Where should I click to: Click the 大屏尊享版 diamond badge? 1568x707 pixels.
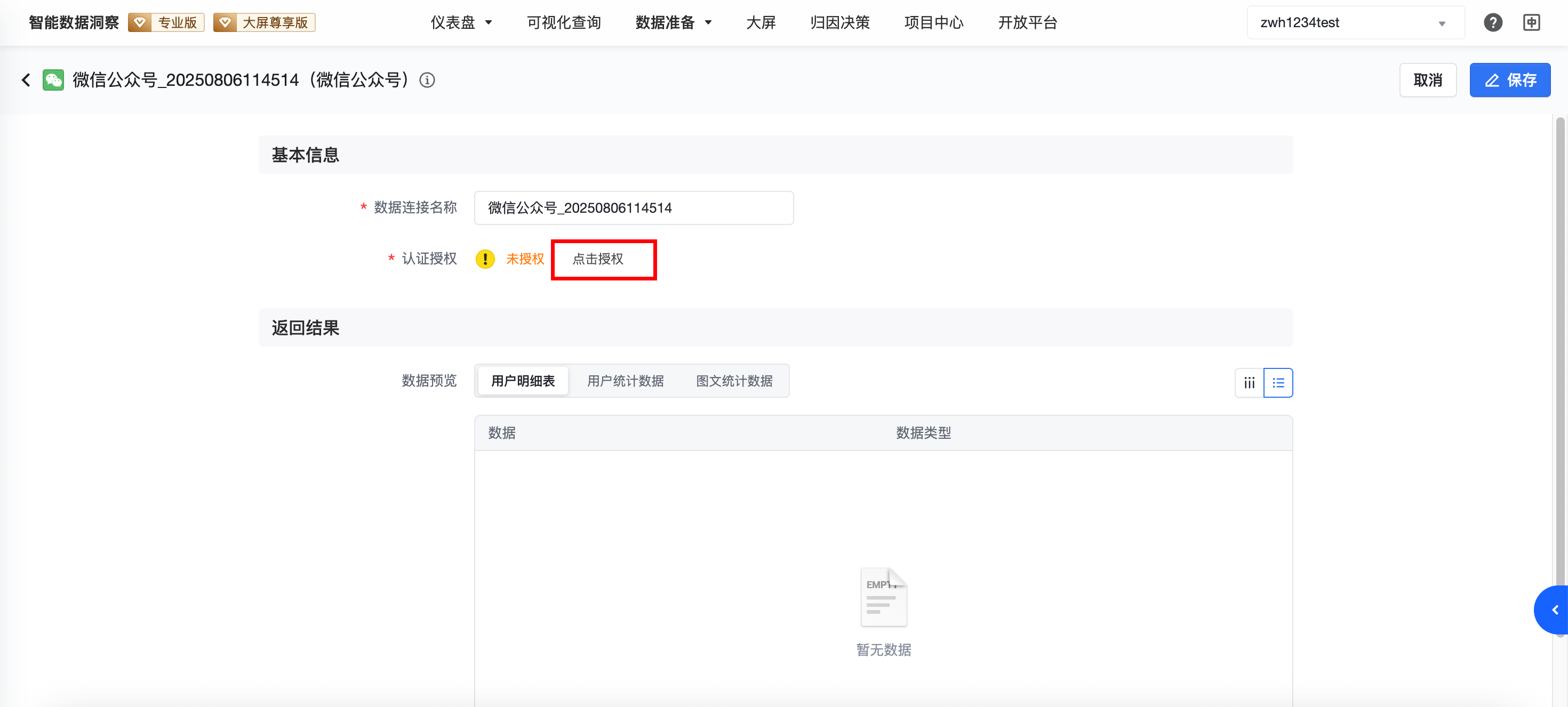pos(264,22)
